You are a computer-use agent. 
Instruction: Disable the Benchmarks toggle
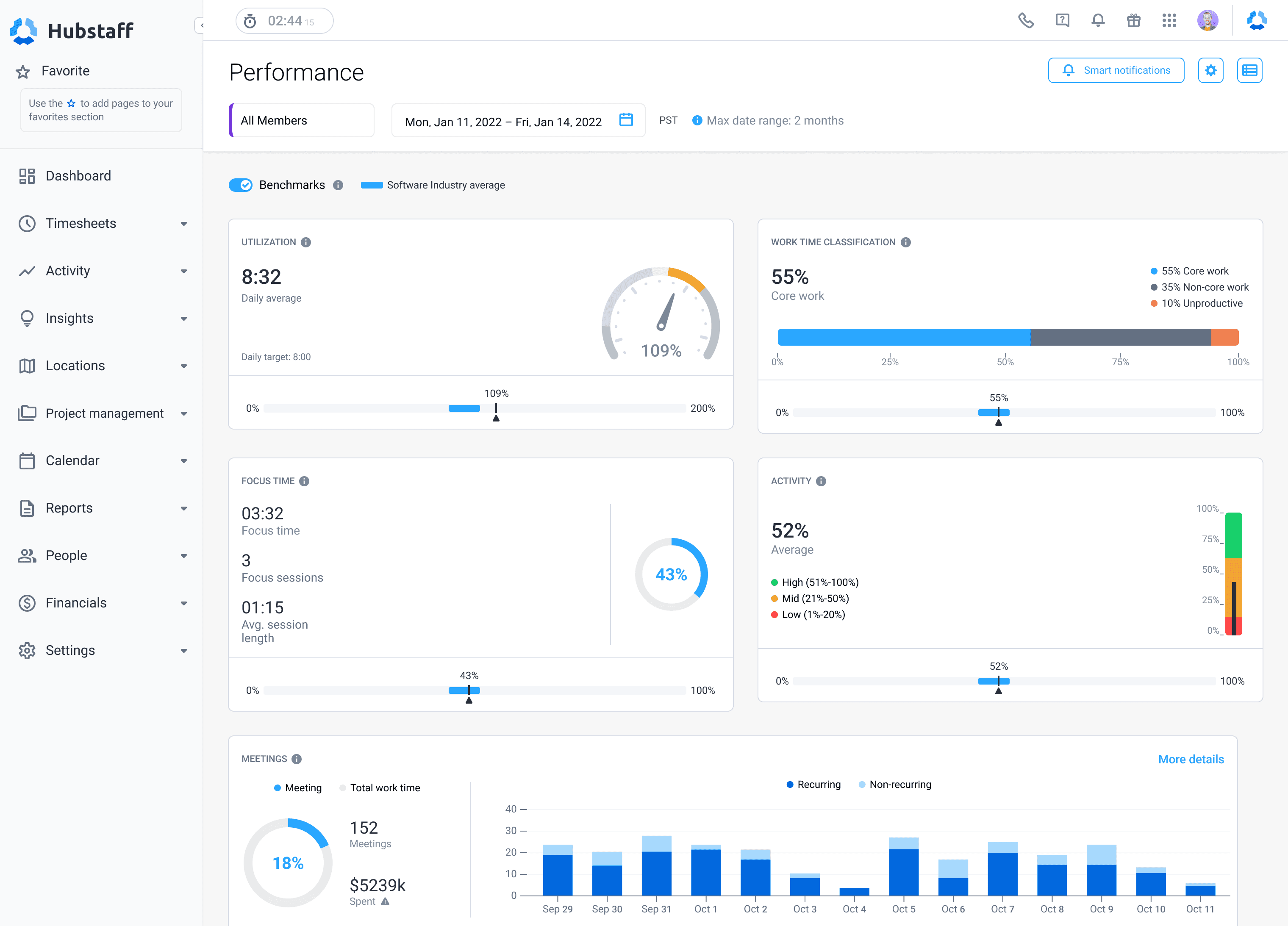click(x=241, y=185)
